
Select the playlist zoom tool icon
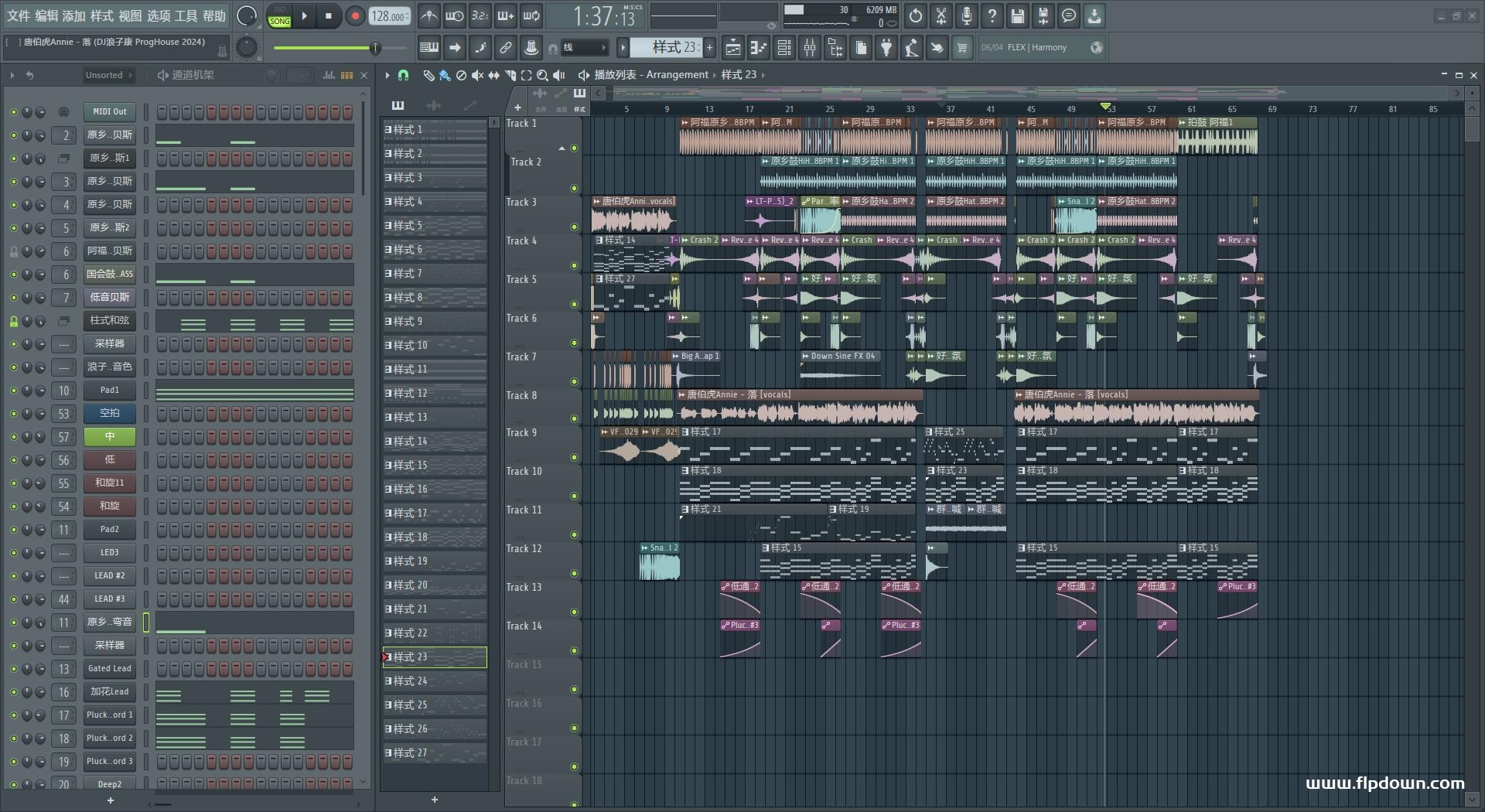pyautogui.click(x=542, y=75)
